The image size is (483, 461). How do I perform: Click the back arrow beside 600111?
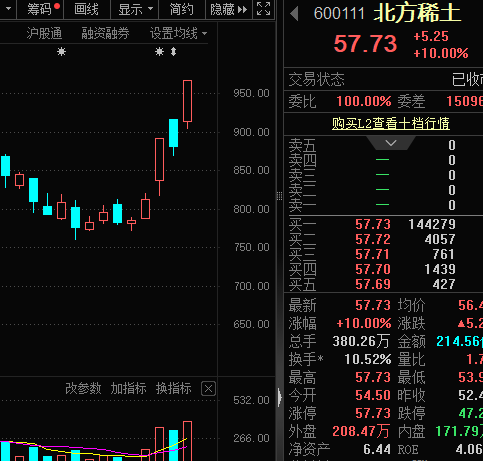[294, 14]
